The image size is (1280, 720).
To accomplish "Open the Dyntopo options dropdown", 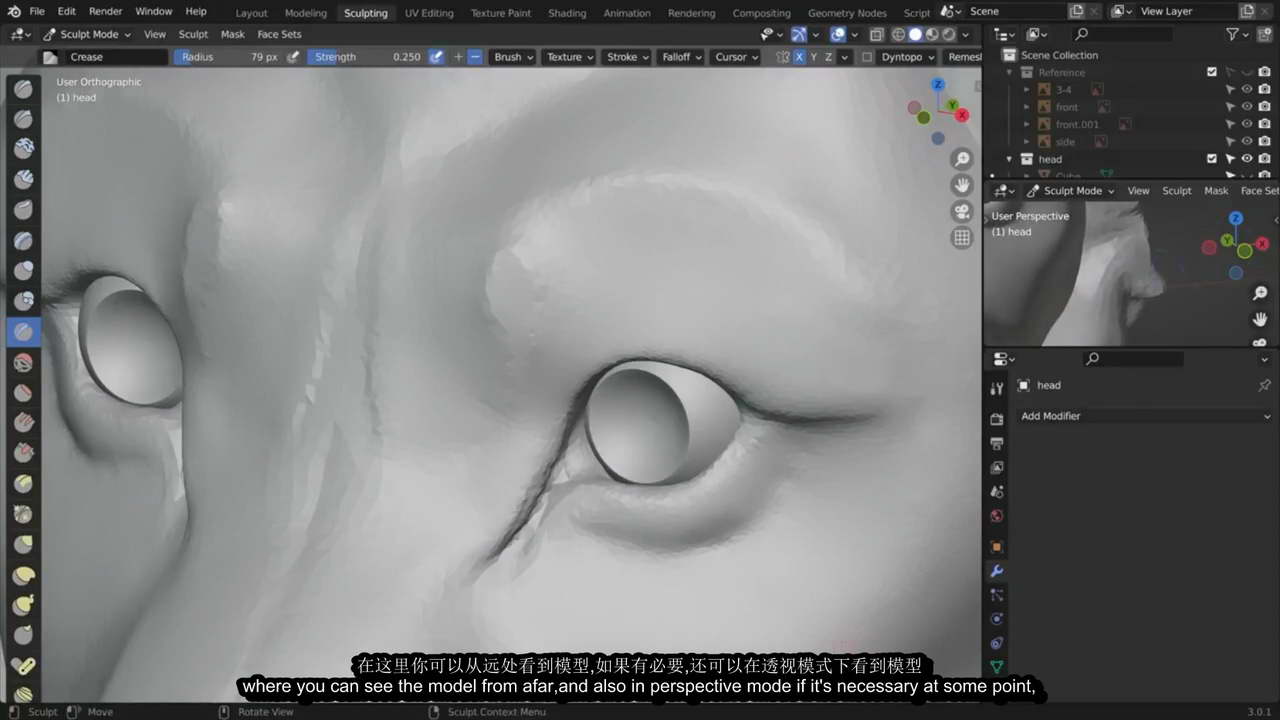I will pos(908,57).
